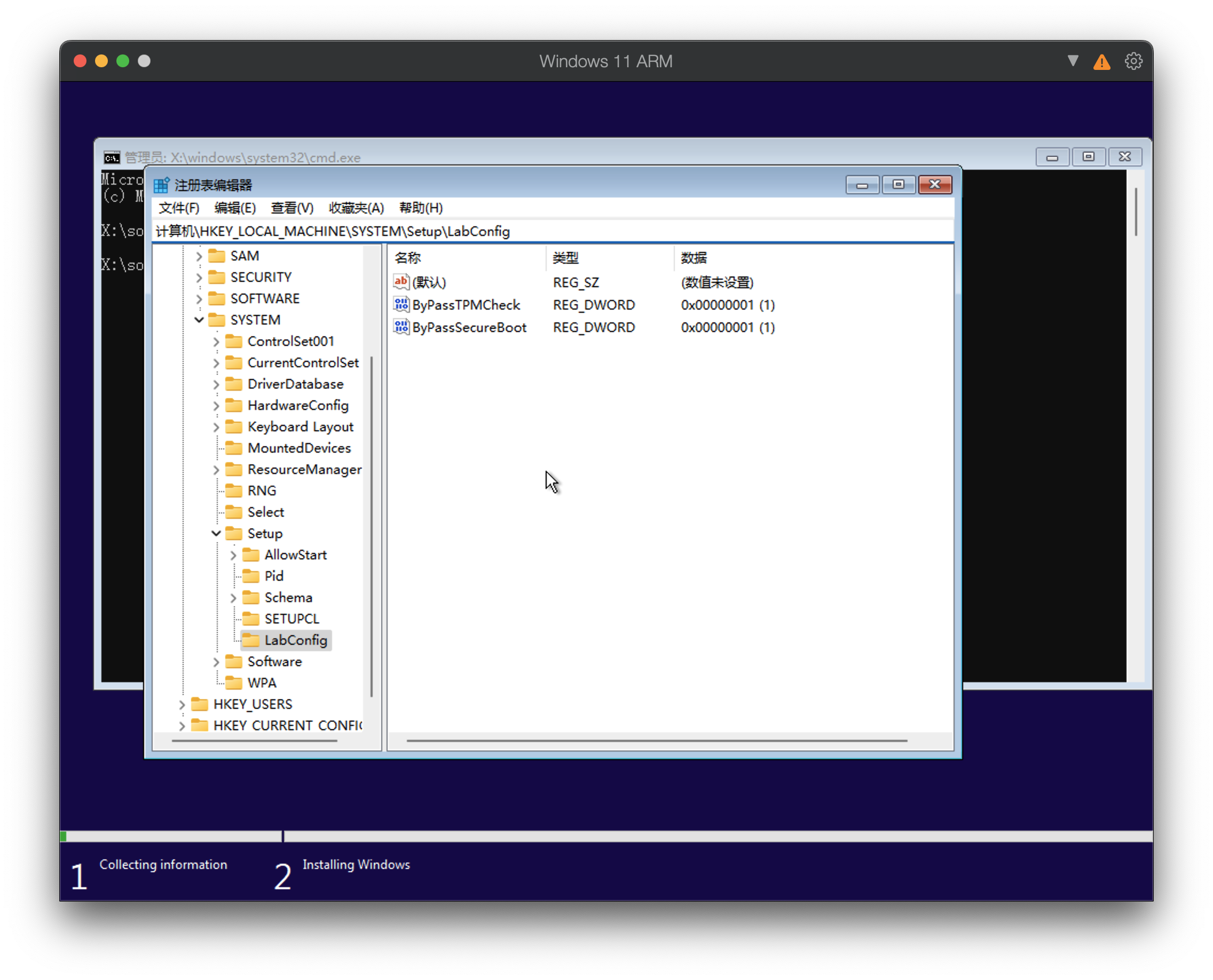The width and height of the screenshot is (1213, 980).
Task: Select the SETUPCL key
Action: tap(292, 619)
